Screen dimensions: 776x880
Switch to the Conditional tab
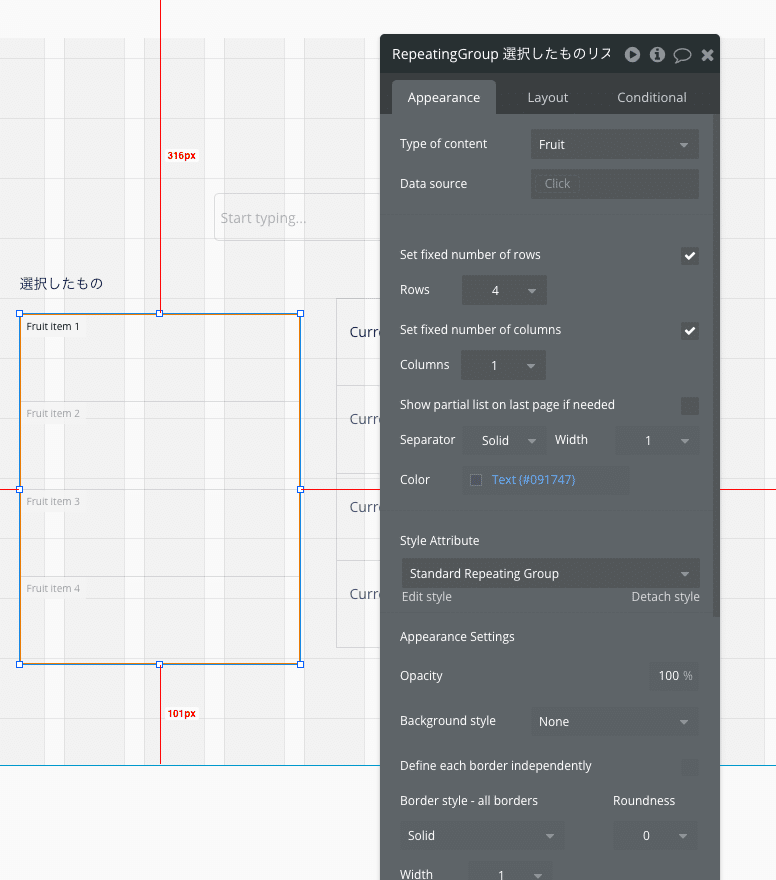651,98
